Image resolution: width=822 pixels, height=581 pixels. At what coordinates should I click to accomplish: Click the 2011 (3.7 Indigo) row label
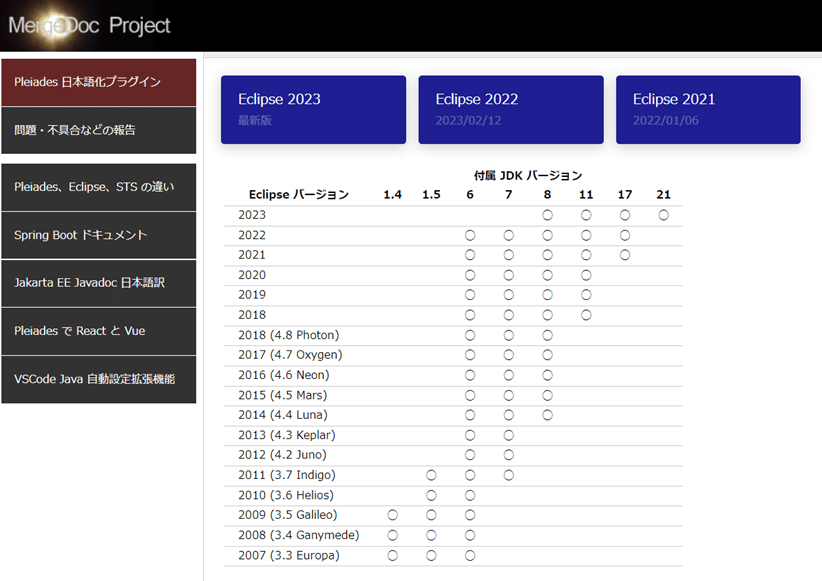287,475
